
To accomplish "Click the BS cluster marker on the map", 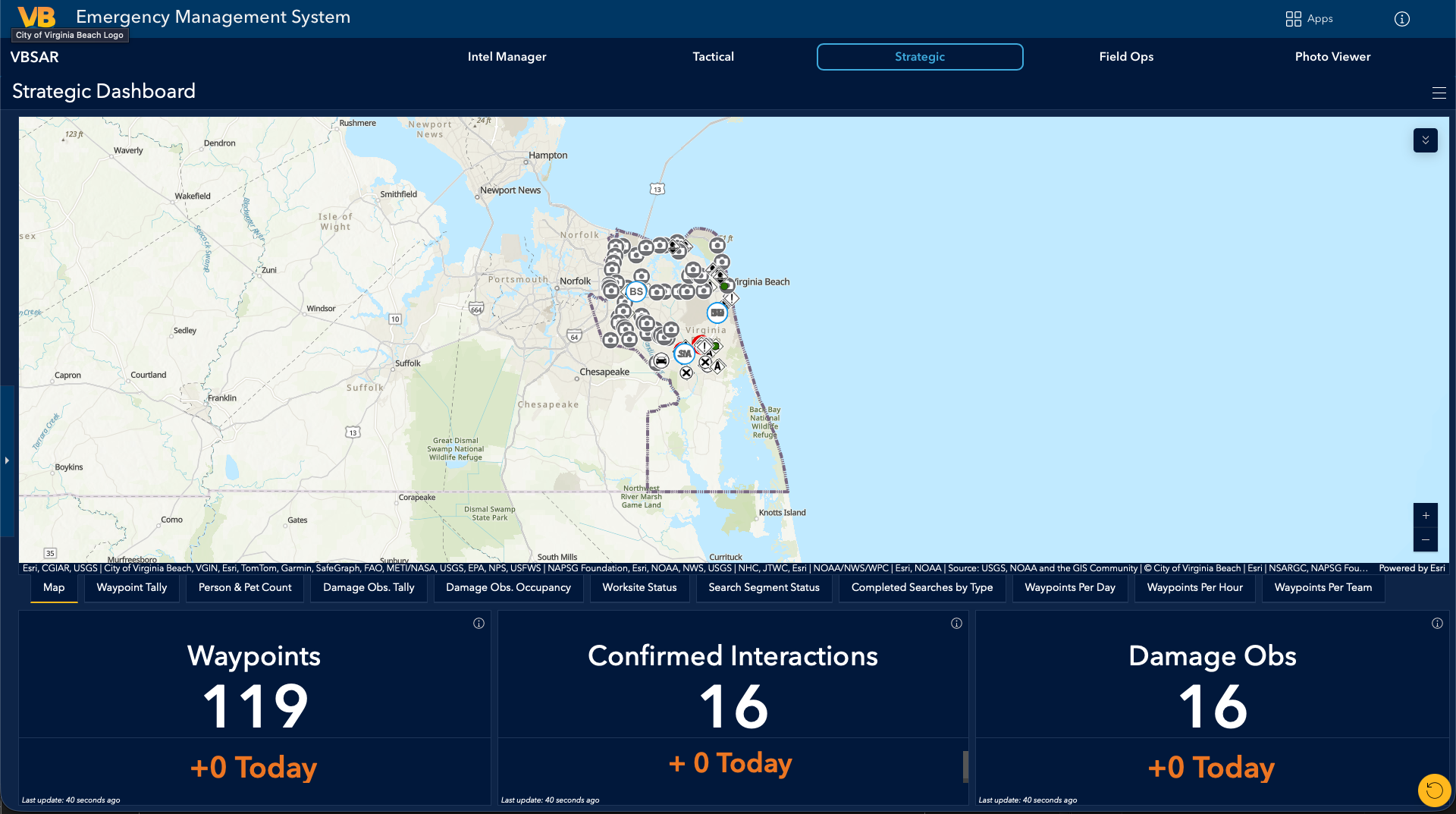I will [x=635, y=291].
